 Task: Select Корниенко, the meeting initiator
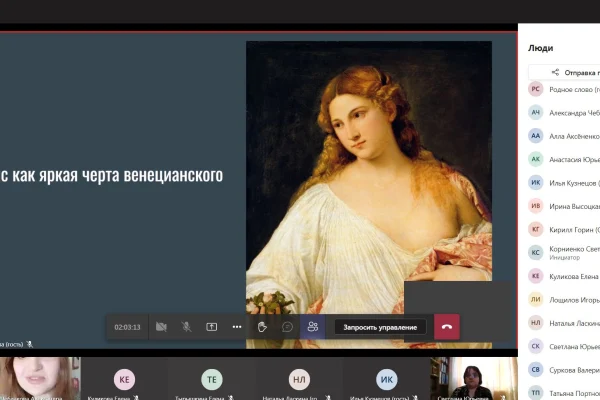tap(565, 252)
